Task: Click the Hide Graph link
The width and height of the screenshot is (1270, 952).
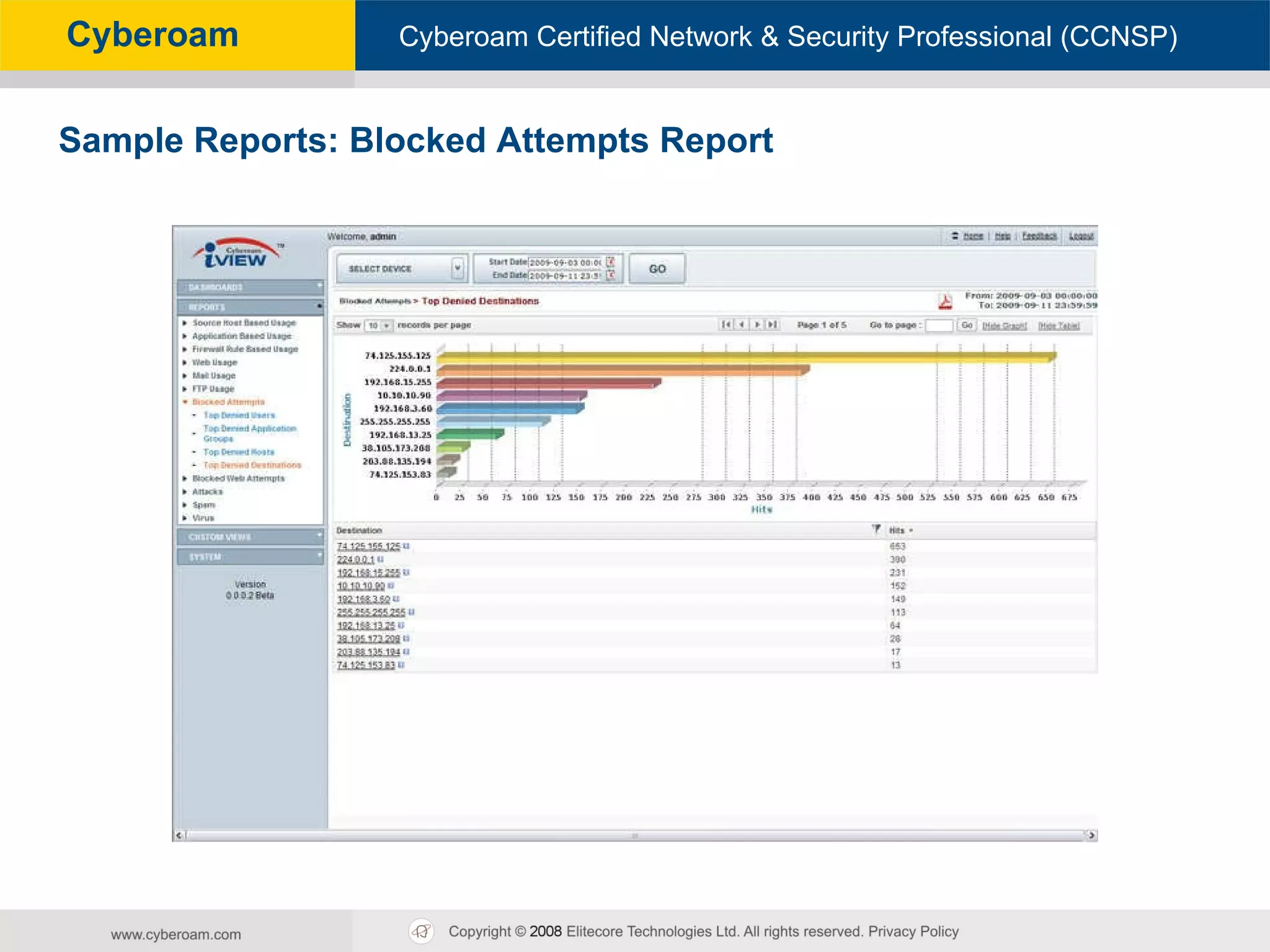Action: [x=1005, y=325]
